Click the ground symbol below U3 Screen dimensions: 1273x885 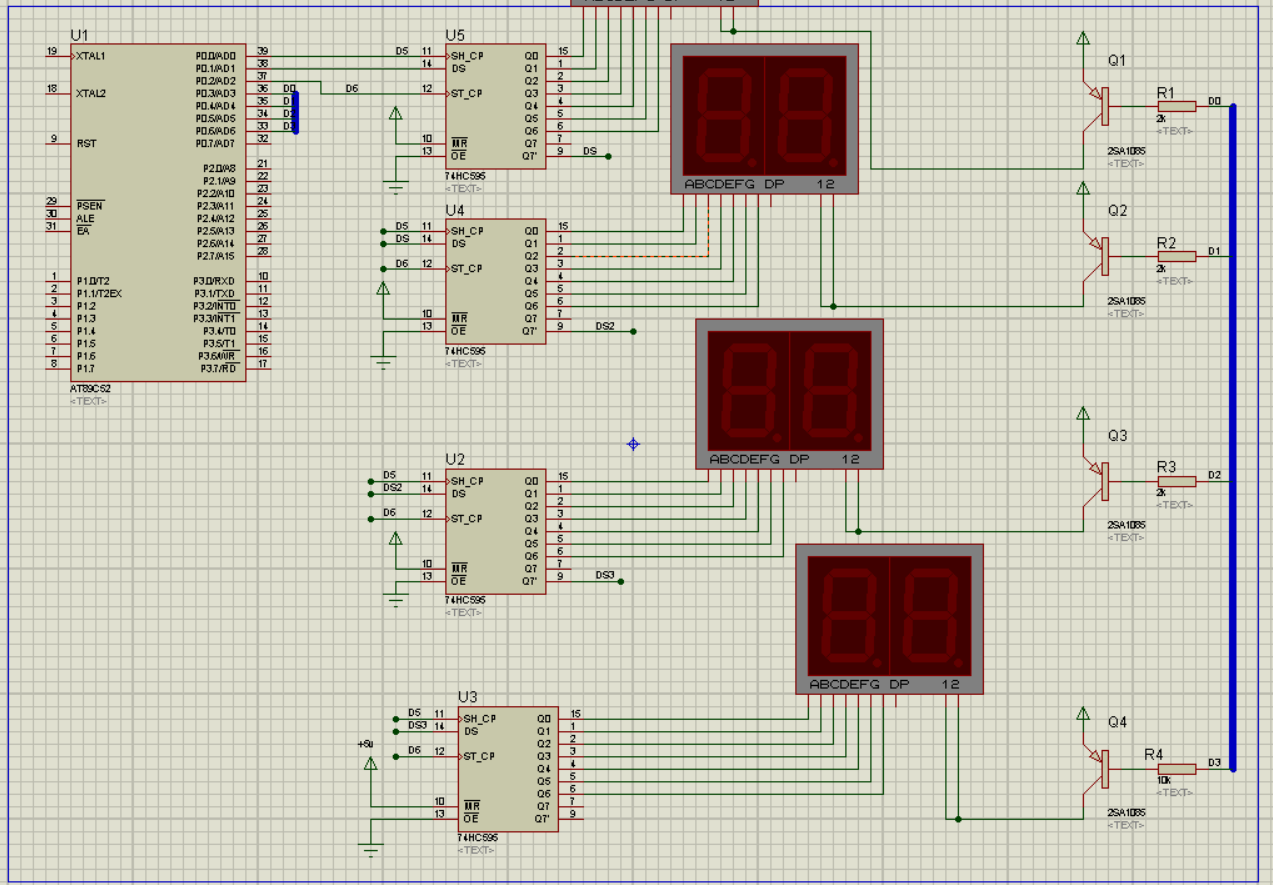click(370, 851)
